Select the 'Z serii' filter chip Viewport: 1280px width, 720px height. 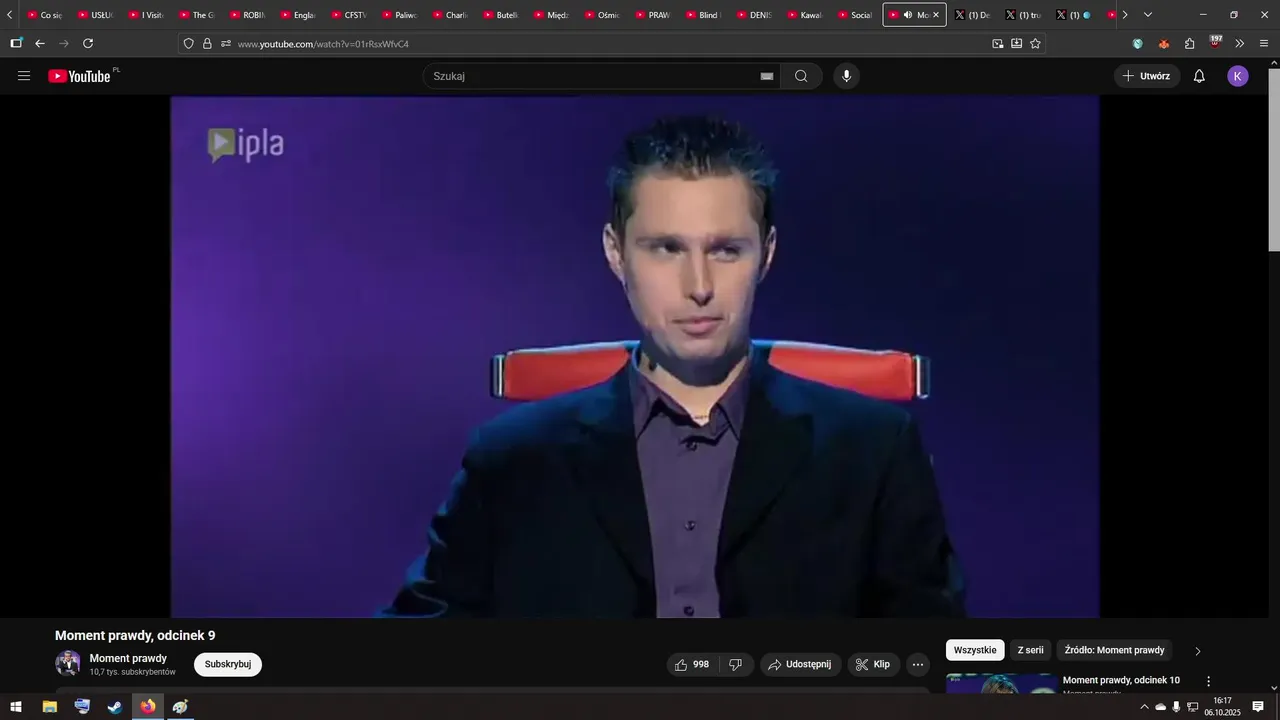(x=1030, y=650)
